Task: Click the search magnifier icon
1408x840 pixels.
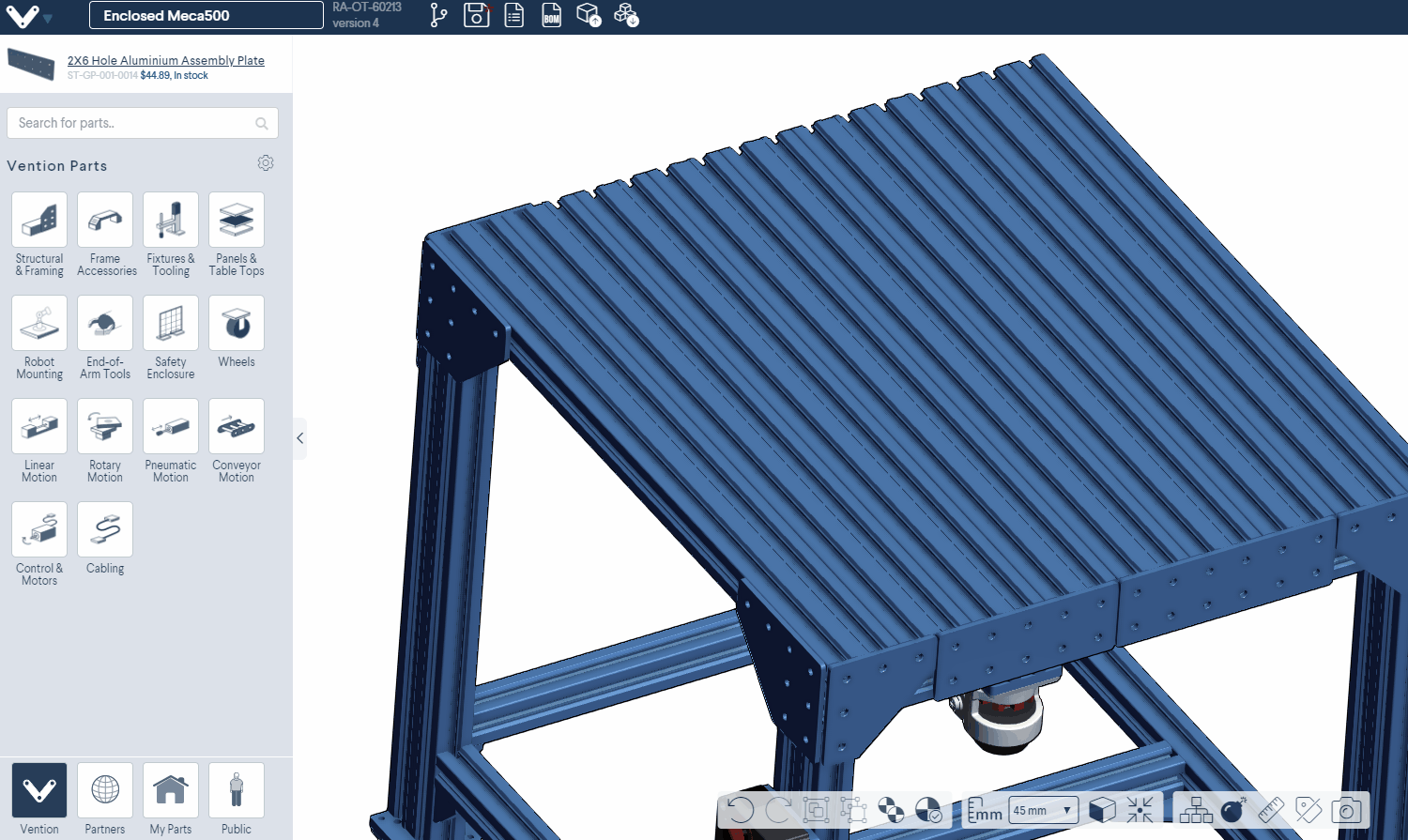Action: pos(262,123)
